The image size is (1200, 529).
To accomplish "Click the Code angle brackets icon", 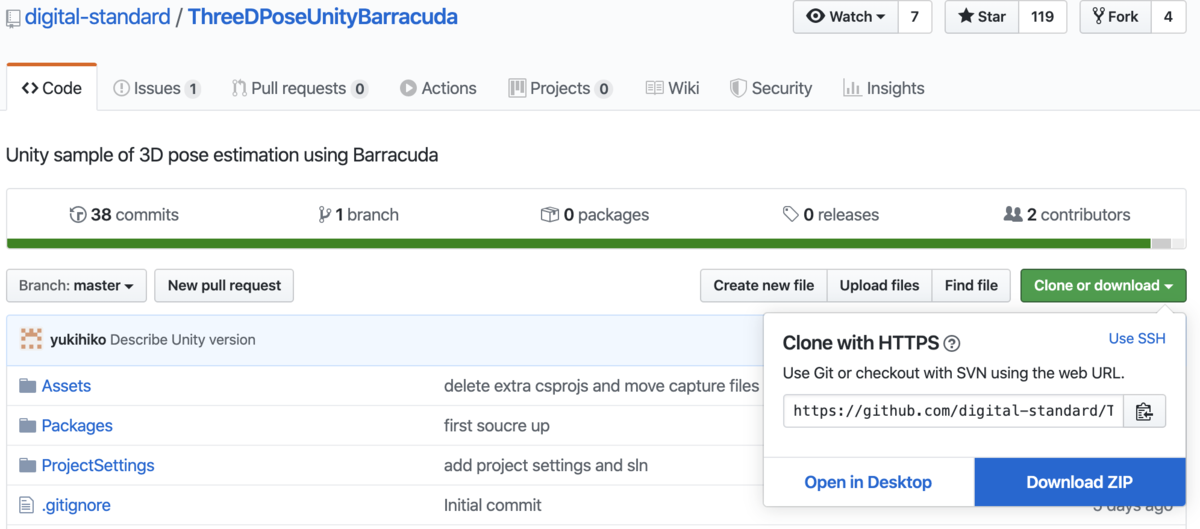I will click(30, 88).
